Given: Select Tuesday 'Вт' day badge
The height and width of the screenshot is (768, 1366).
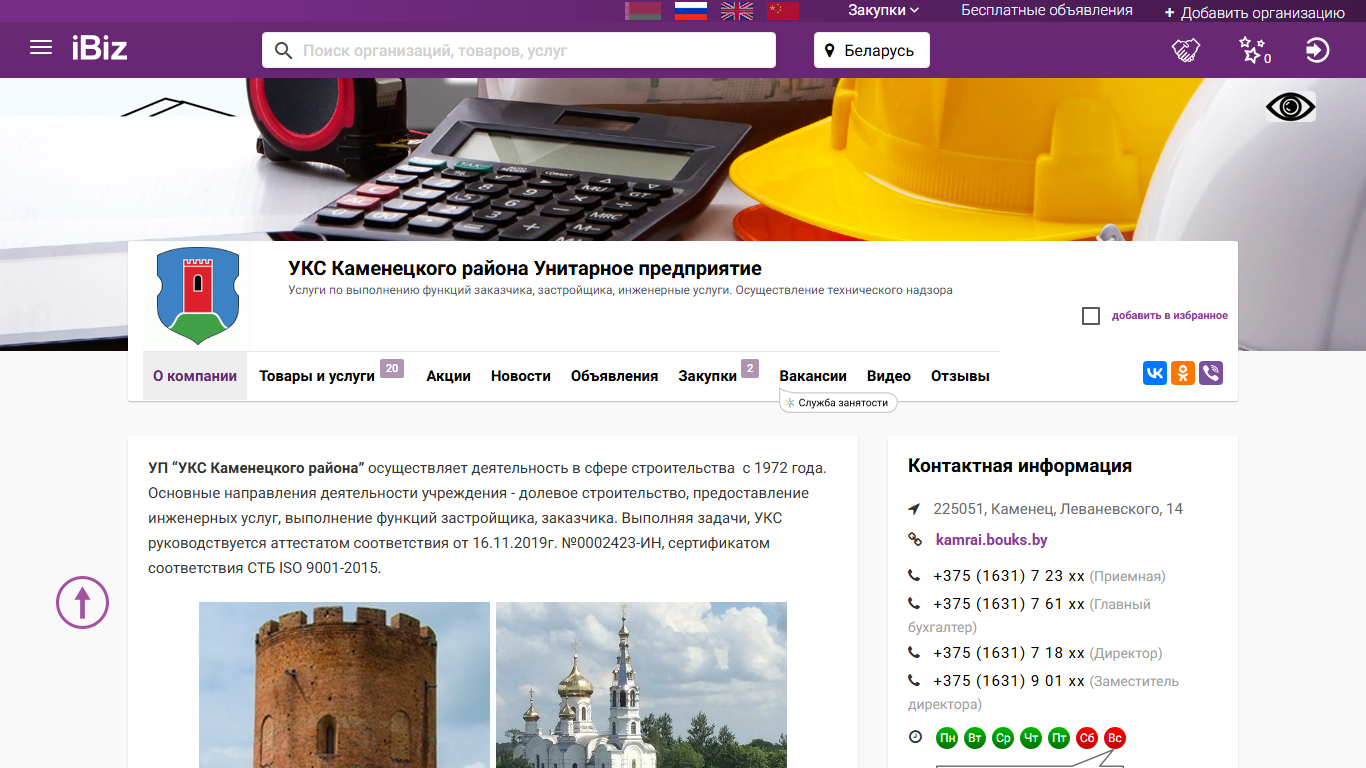Looking at the screenshot, I should click(x=975, y=739).
